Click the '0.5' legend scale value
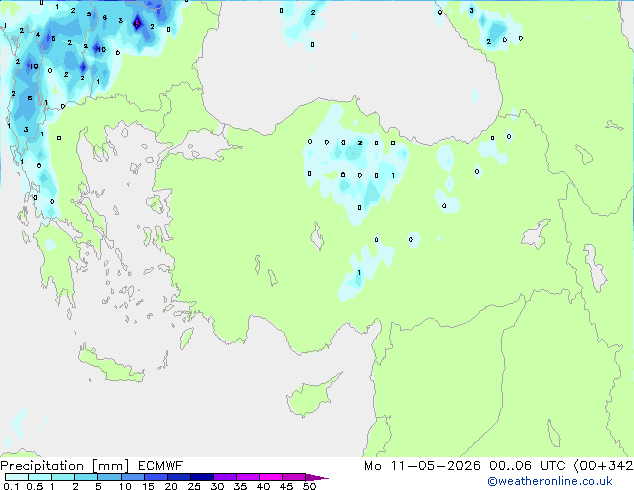This screenshot has height=490, width=634. [35, 486]
